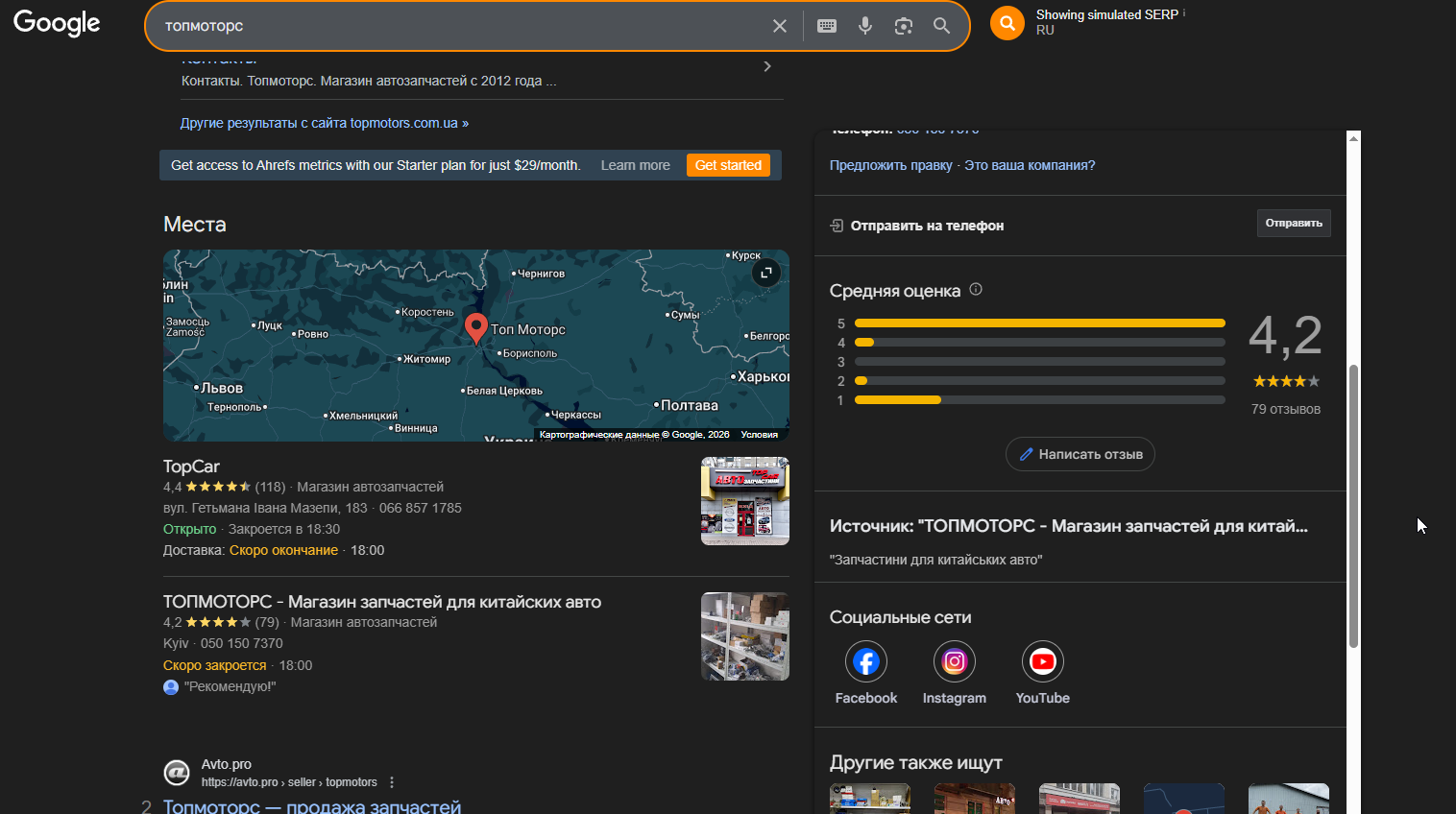Open search by image (Lens) icon
This screenshot has height=814, width=1456.
[x=903, y=26]
